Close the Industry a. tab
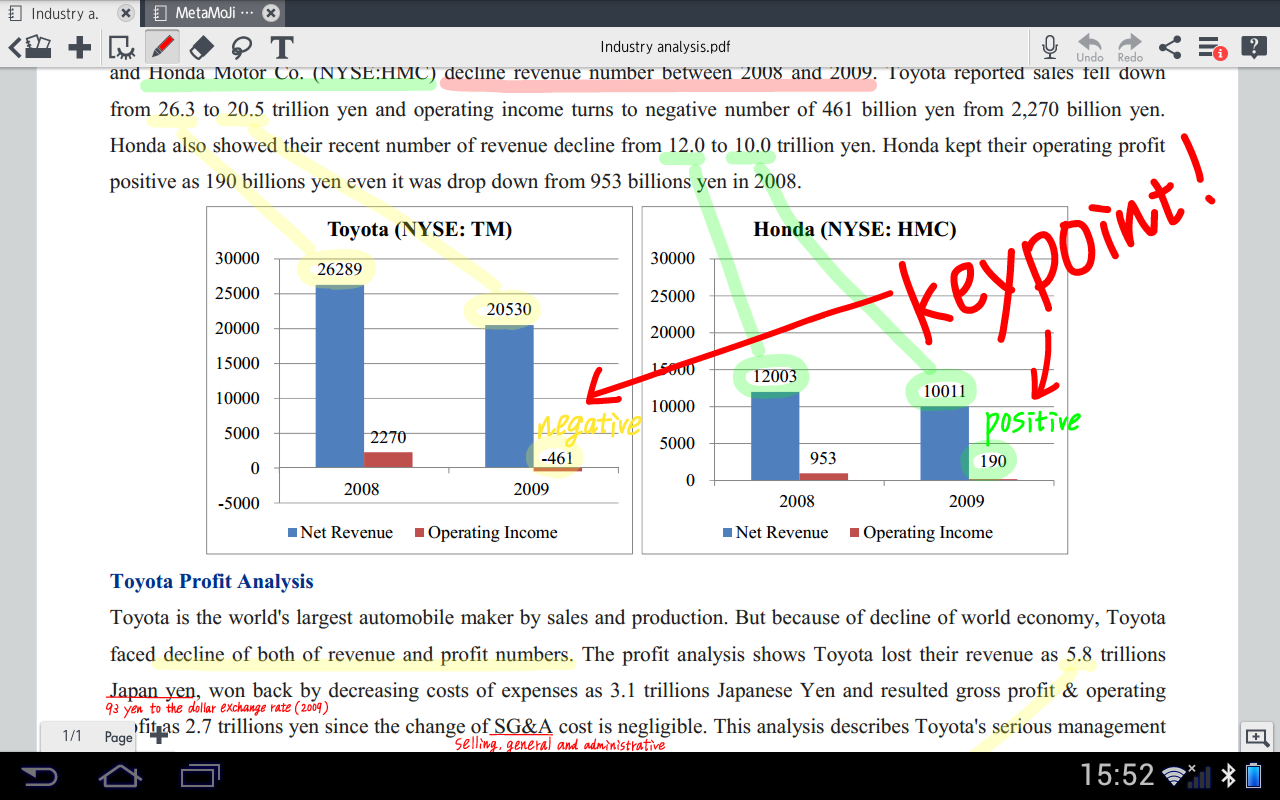 [x=125, y=14]
